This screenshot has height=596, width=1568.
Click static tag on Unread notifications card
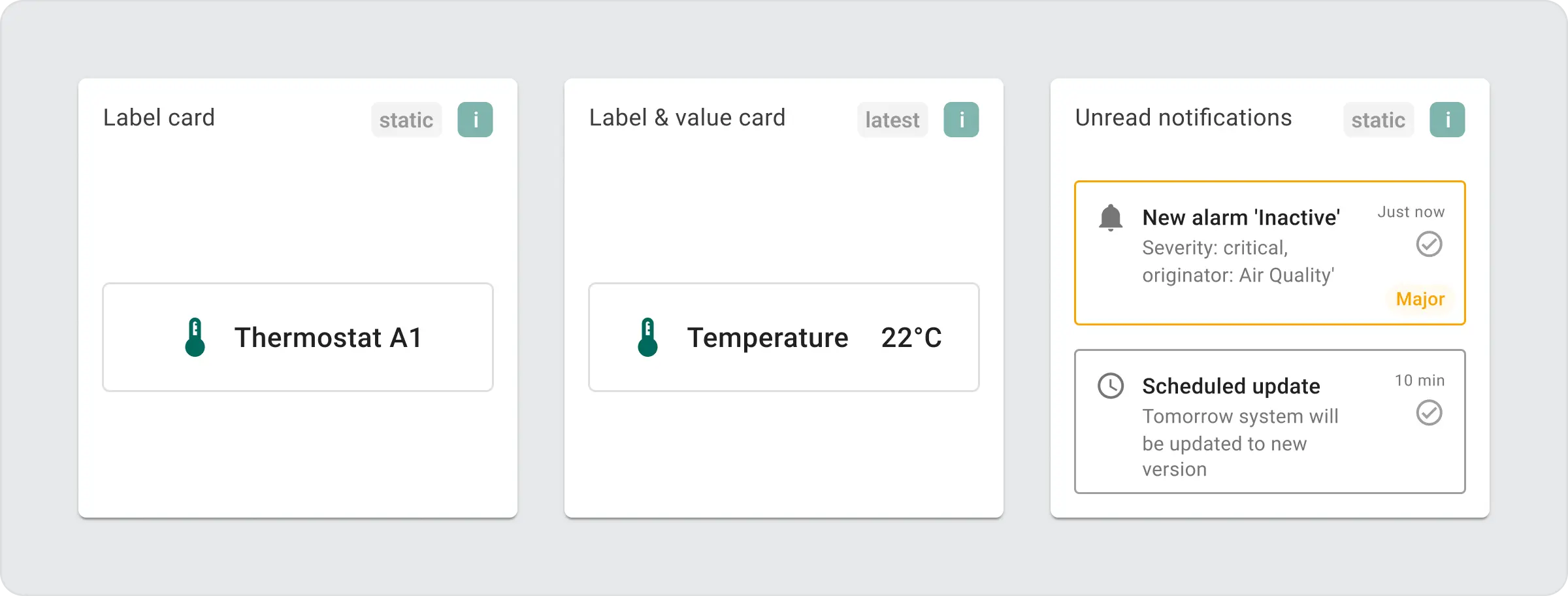coord(1379,120)
